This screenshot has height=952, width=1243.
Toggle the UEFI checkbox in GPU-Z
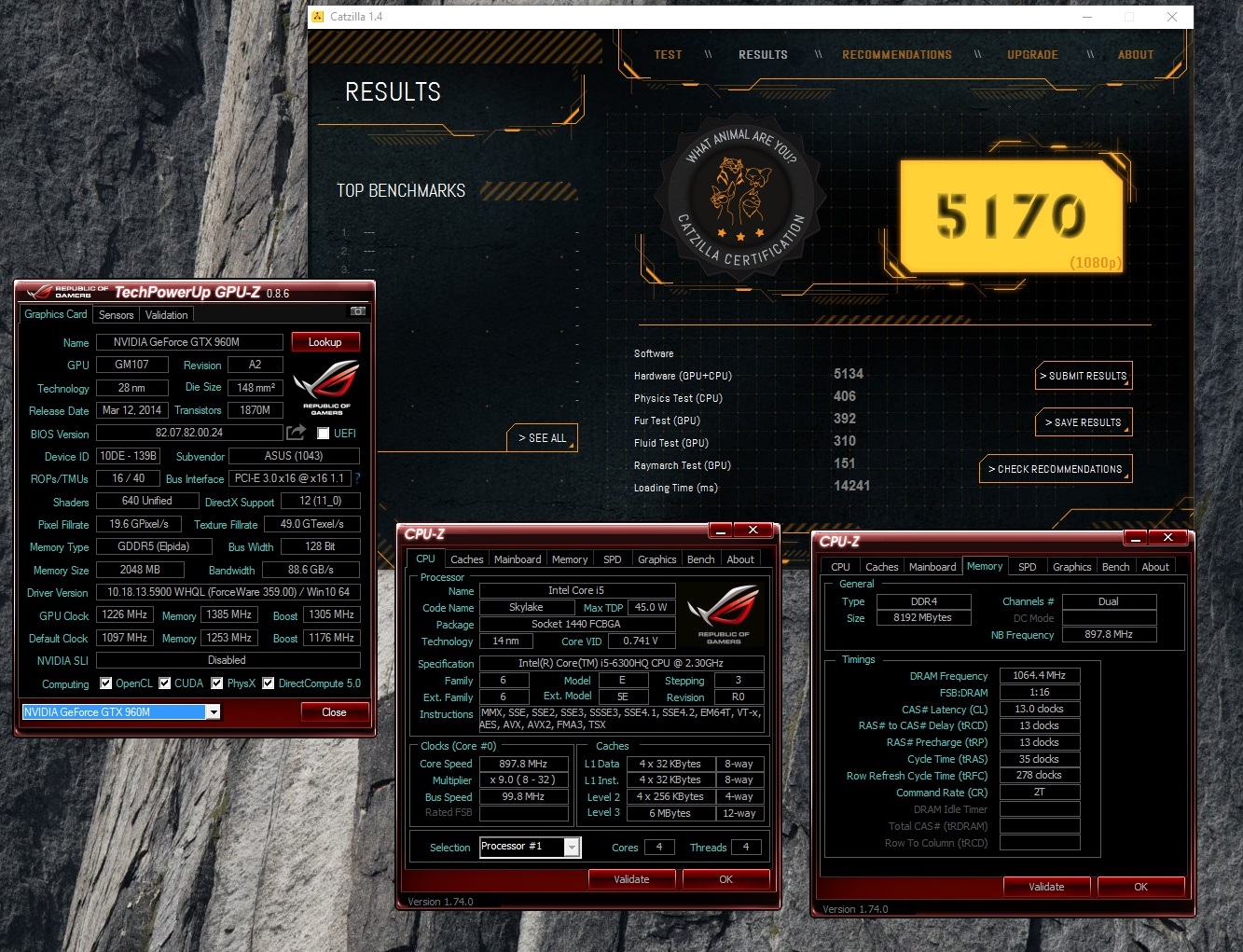(x=323, y=434)
